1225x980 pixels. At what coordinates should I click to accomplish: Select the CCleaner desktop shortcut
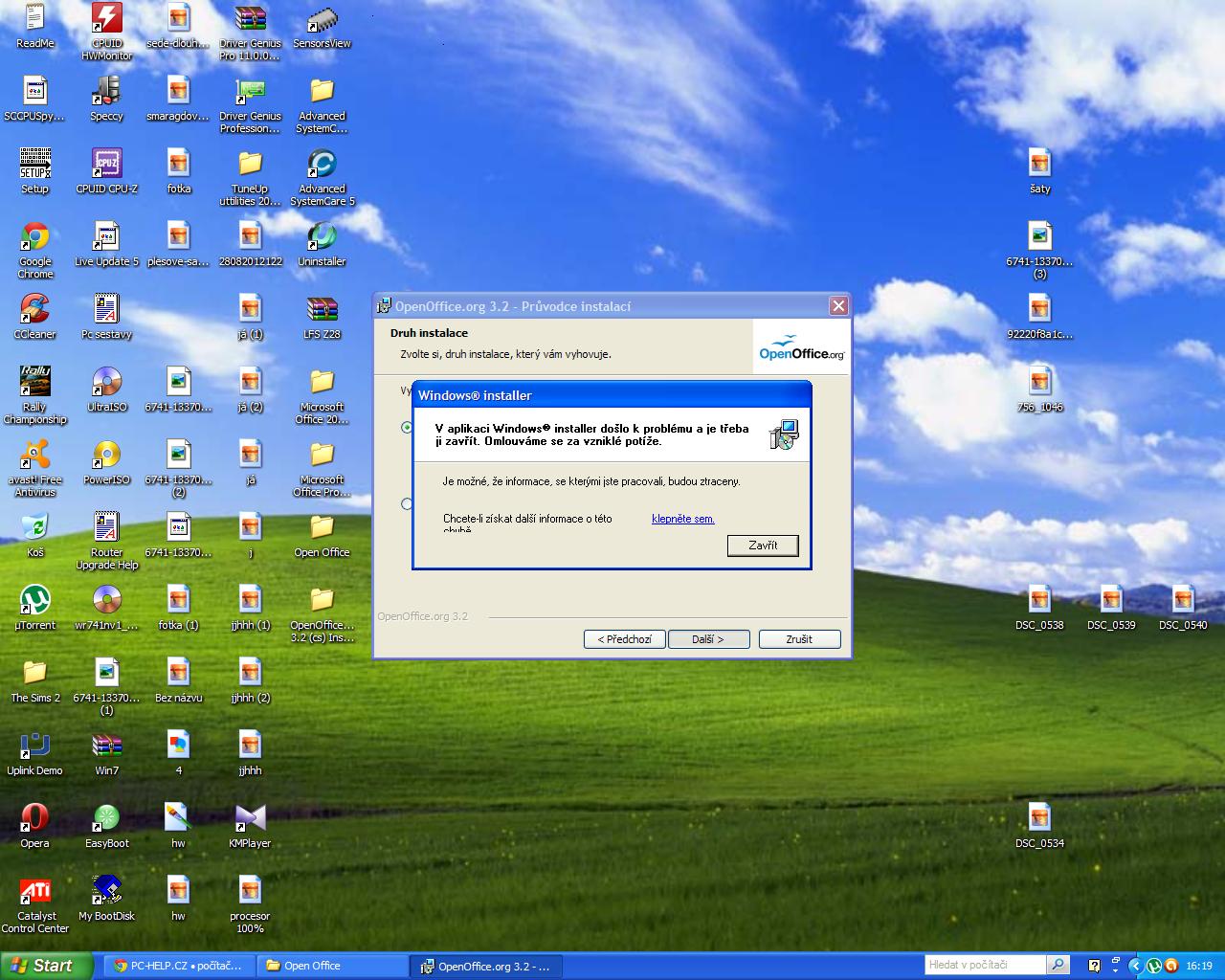click(x=35, y=317)
